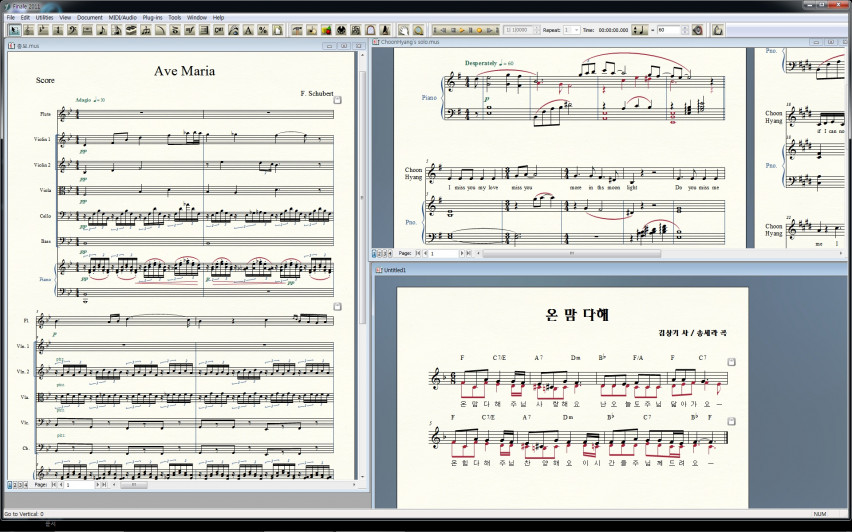Select the Speedy Entry tool

click(x=116, y=30)
